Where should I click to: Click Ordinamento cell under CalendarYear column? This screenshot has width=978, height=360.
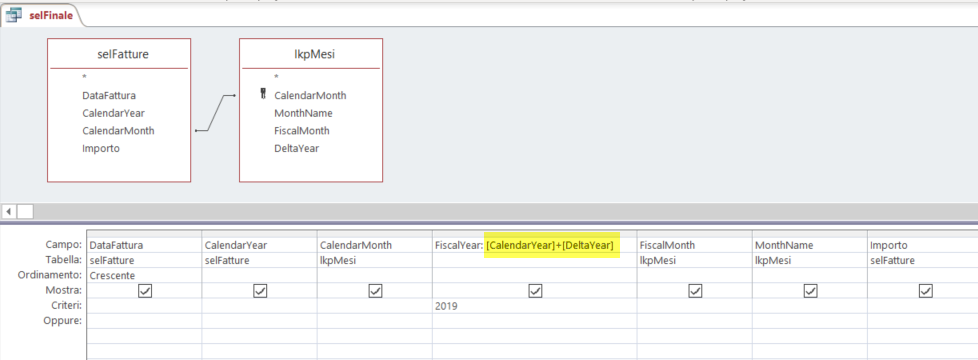259,275
